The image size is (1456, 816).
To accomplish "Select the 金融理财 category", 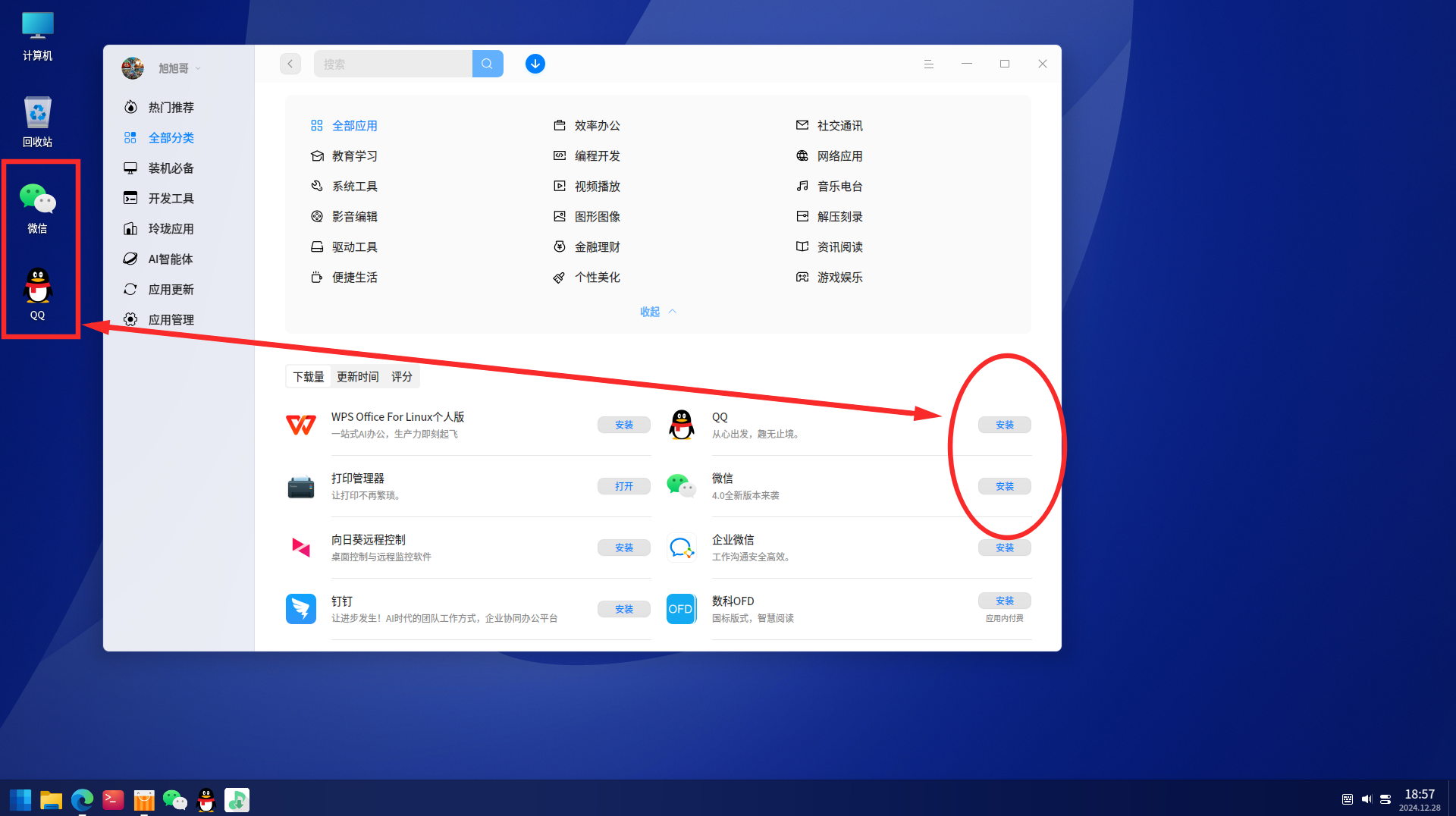I will pyautogui.click(x=587, y=246).
